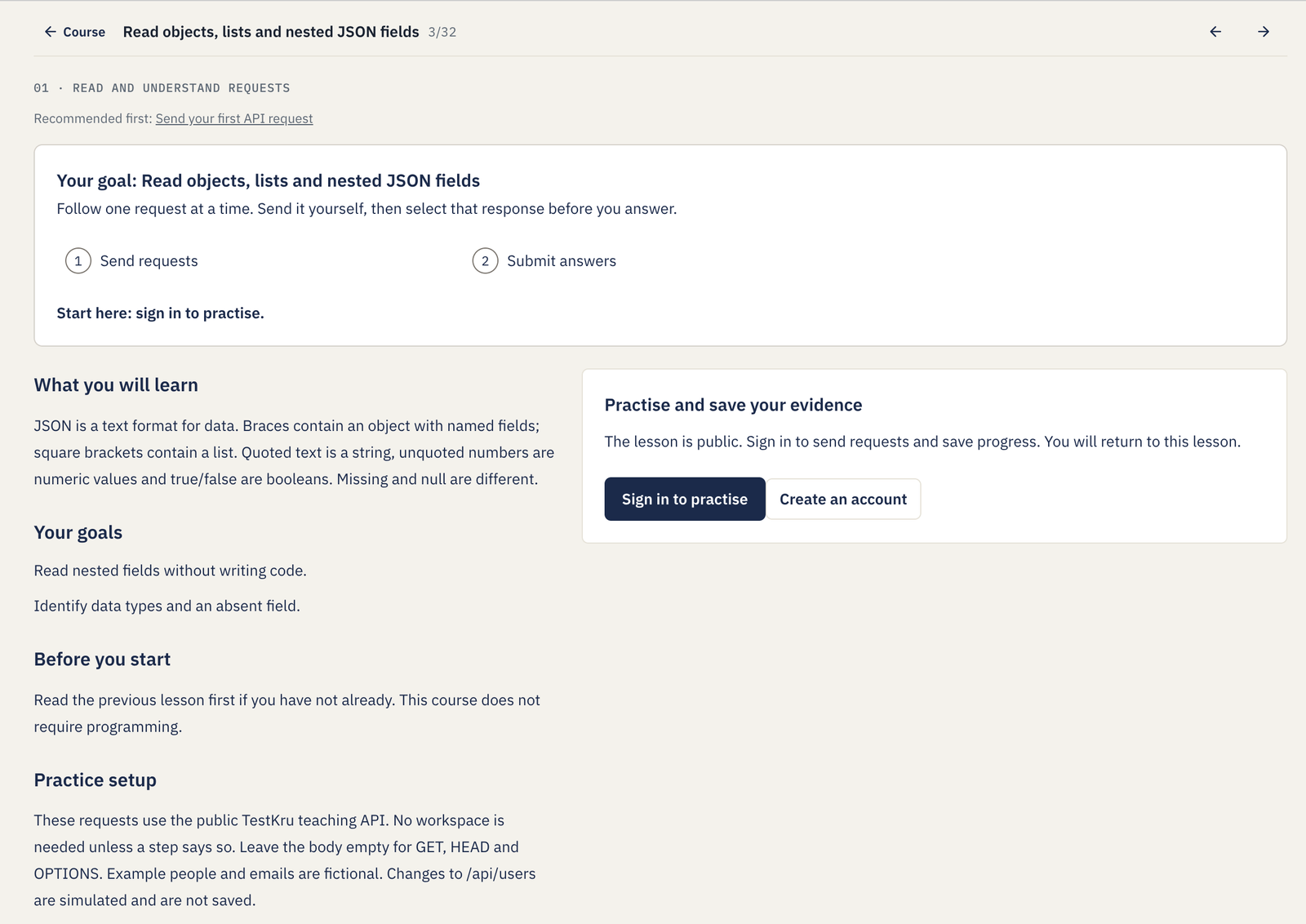The height and width of the screenshot is (924, 1306).
Task: Open the Course label in header
Action: [84, 32]
